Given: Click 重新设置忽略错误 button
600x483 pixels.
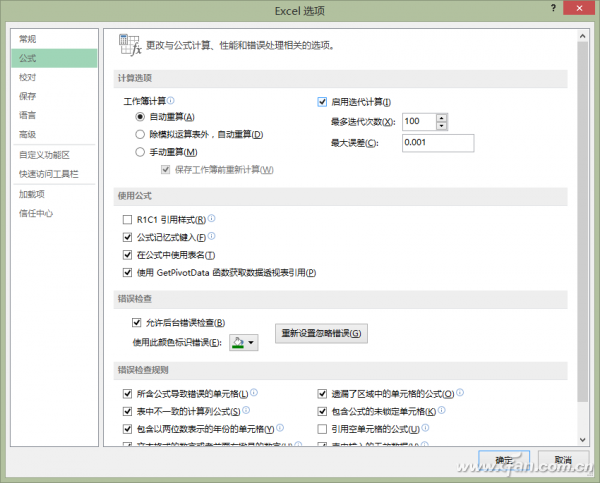Looking at the screenshot, I should click(321, 333).
